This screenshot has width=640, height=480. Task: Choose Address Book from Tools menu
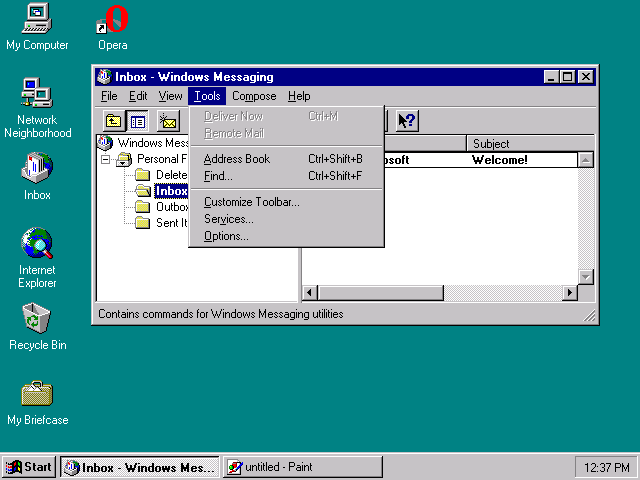287,159
